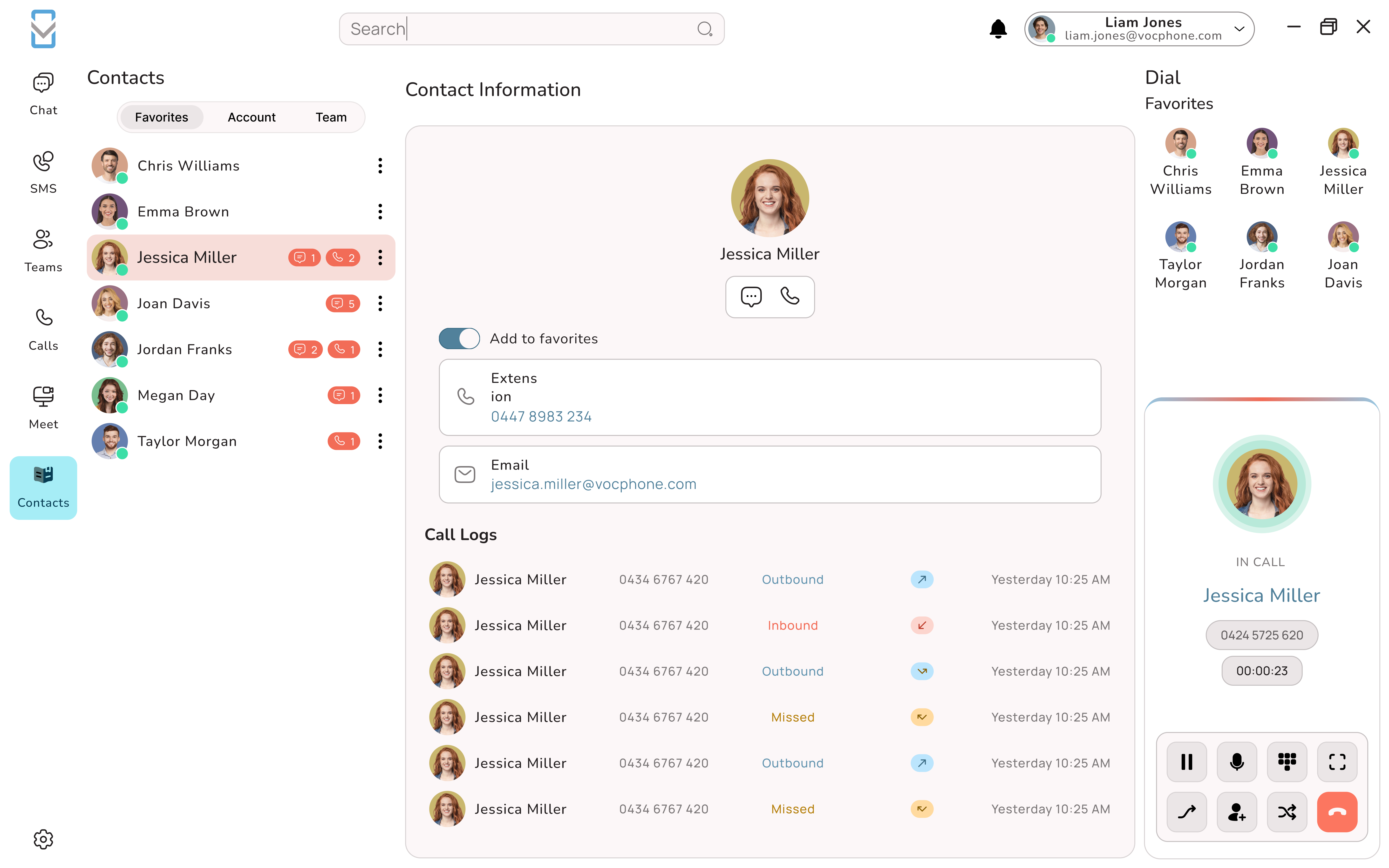Mute the microphone in the active call
This screenshot has height=868, width=1389.
1236,762
